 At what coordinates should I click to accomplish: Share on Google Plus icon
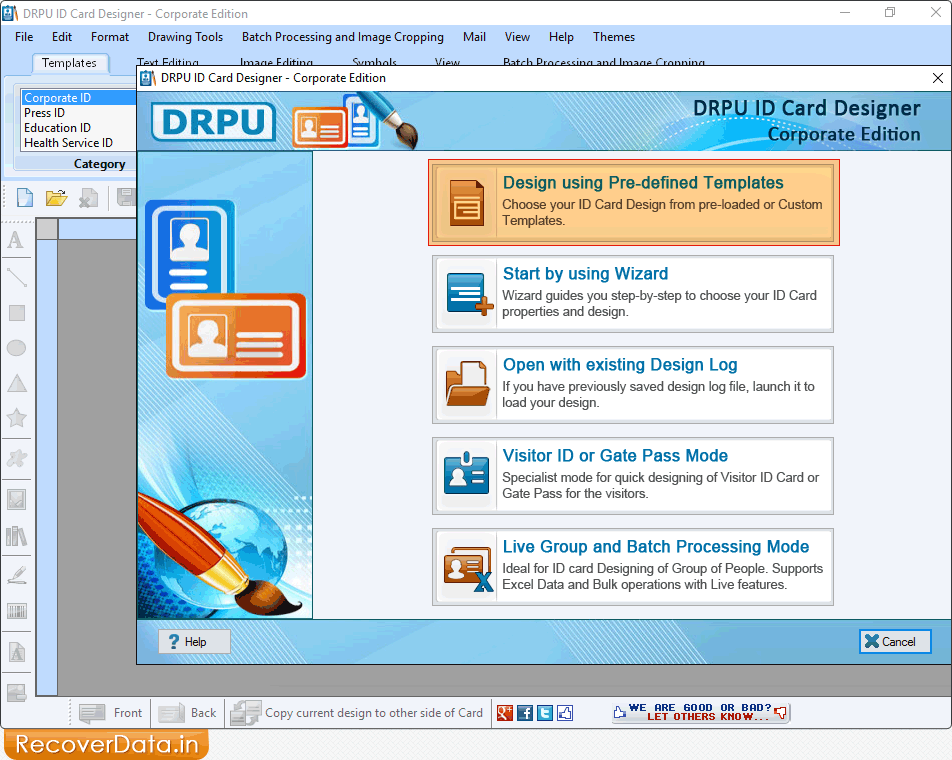click(505, 713)
